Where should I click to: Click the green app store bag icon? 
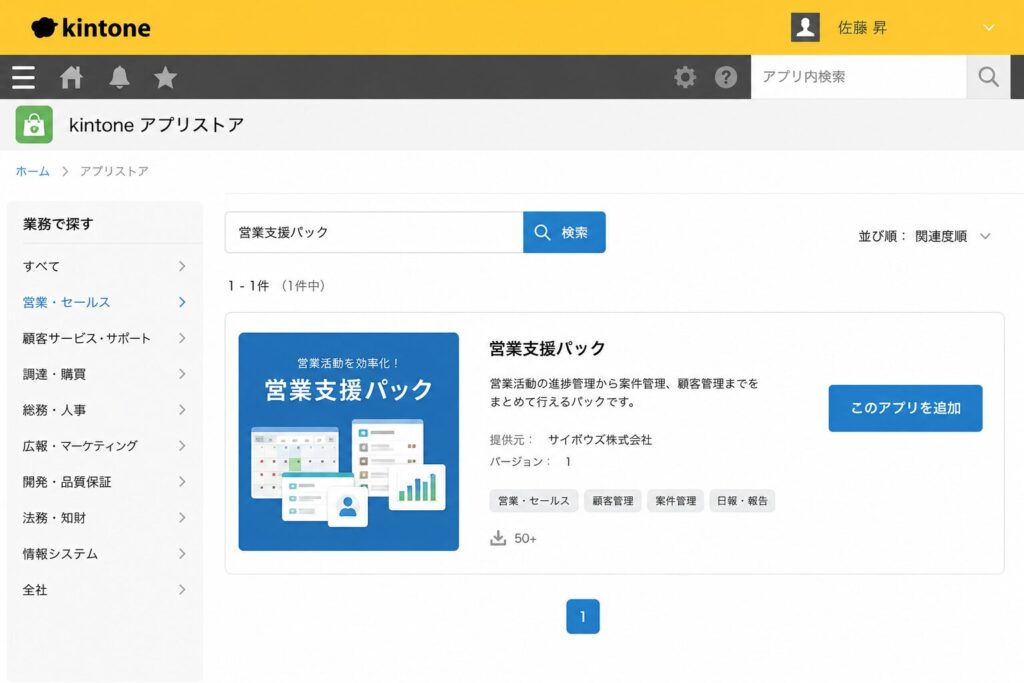34,125
